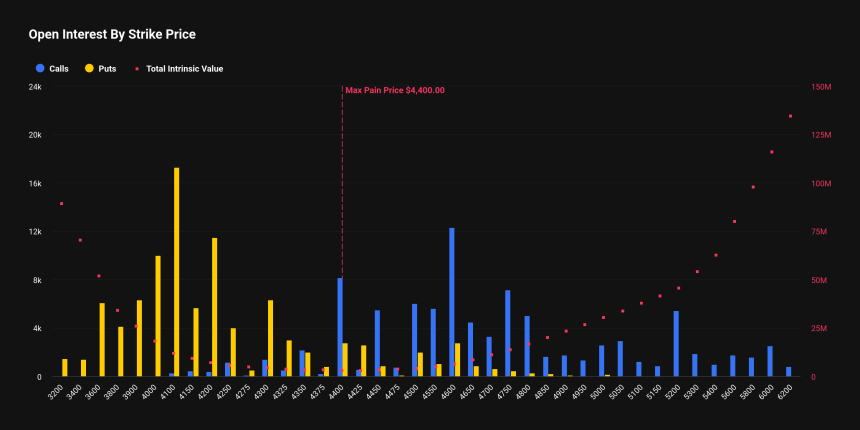The width and height of the screenshot is (860, 430).
Task: Toggle the Puts series in legend
Action: pos(104,69)
